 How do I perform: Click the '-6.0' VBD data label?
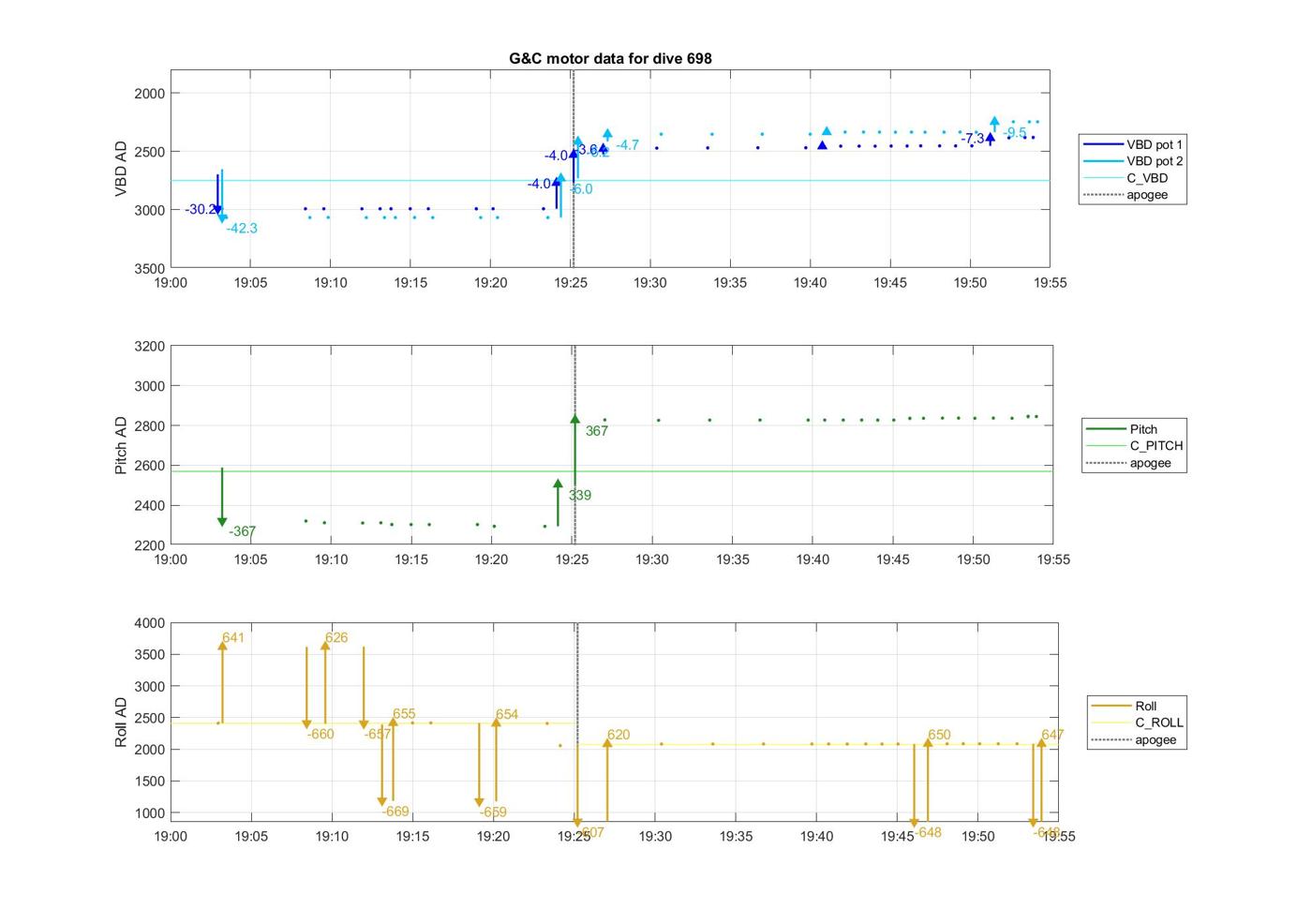pyautogui.click(x=581, y=188)
